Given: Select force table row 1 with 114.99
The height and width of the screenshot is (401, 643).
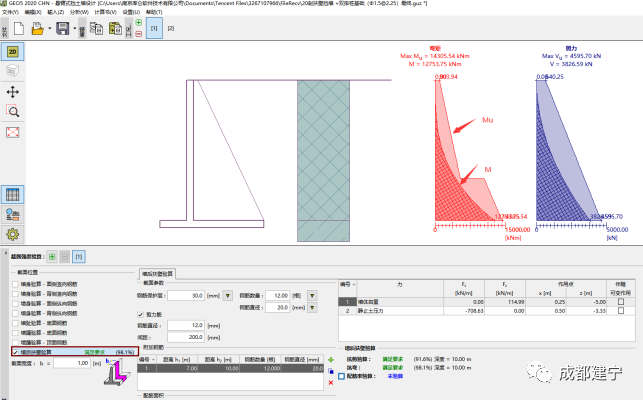Looking at the screenshot, I should 487,302.
